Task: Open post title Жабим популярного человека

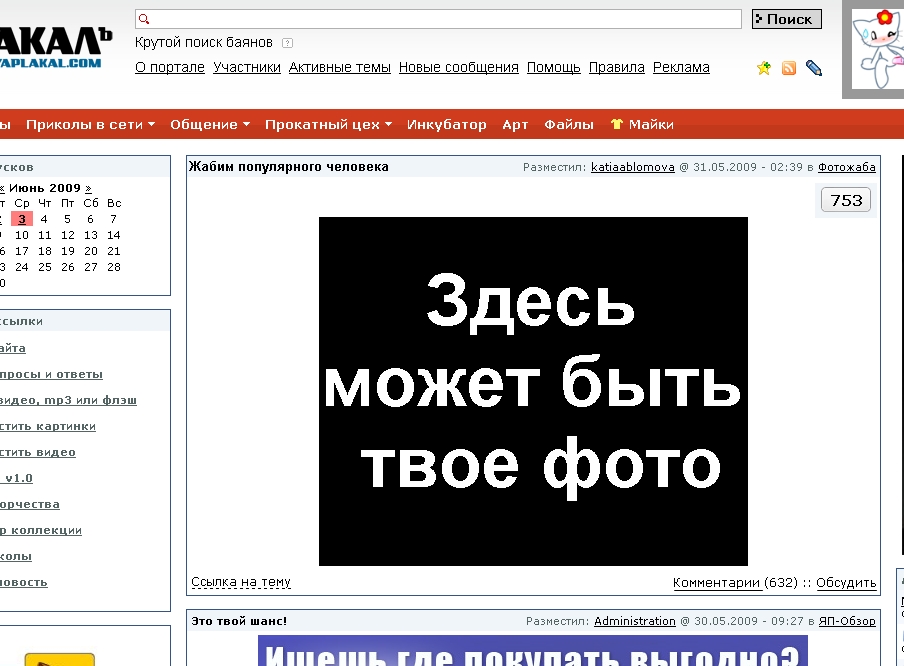Action: click(x=289, y=167)
